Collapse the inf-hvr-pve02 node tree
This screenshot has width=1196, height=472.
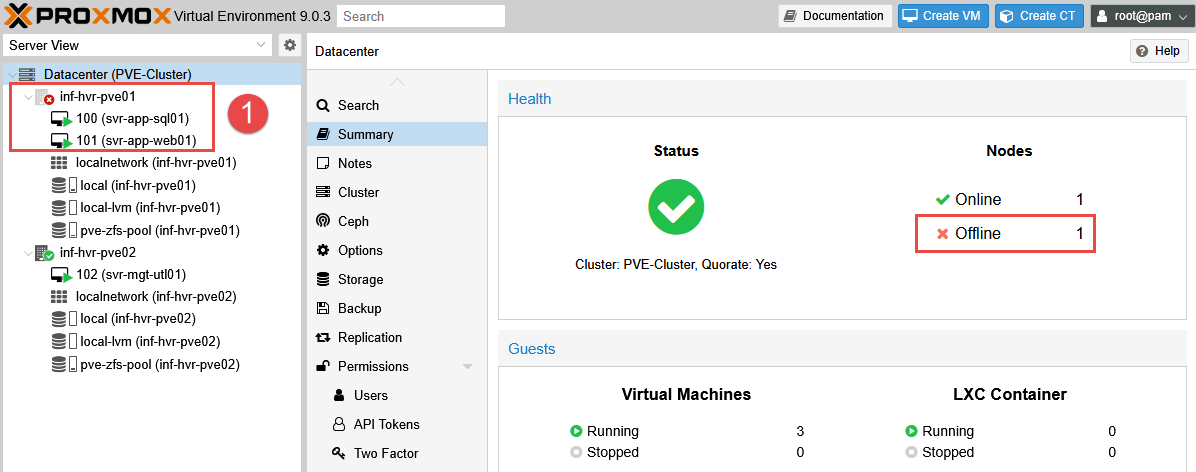(x=26, y=253)
